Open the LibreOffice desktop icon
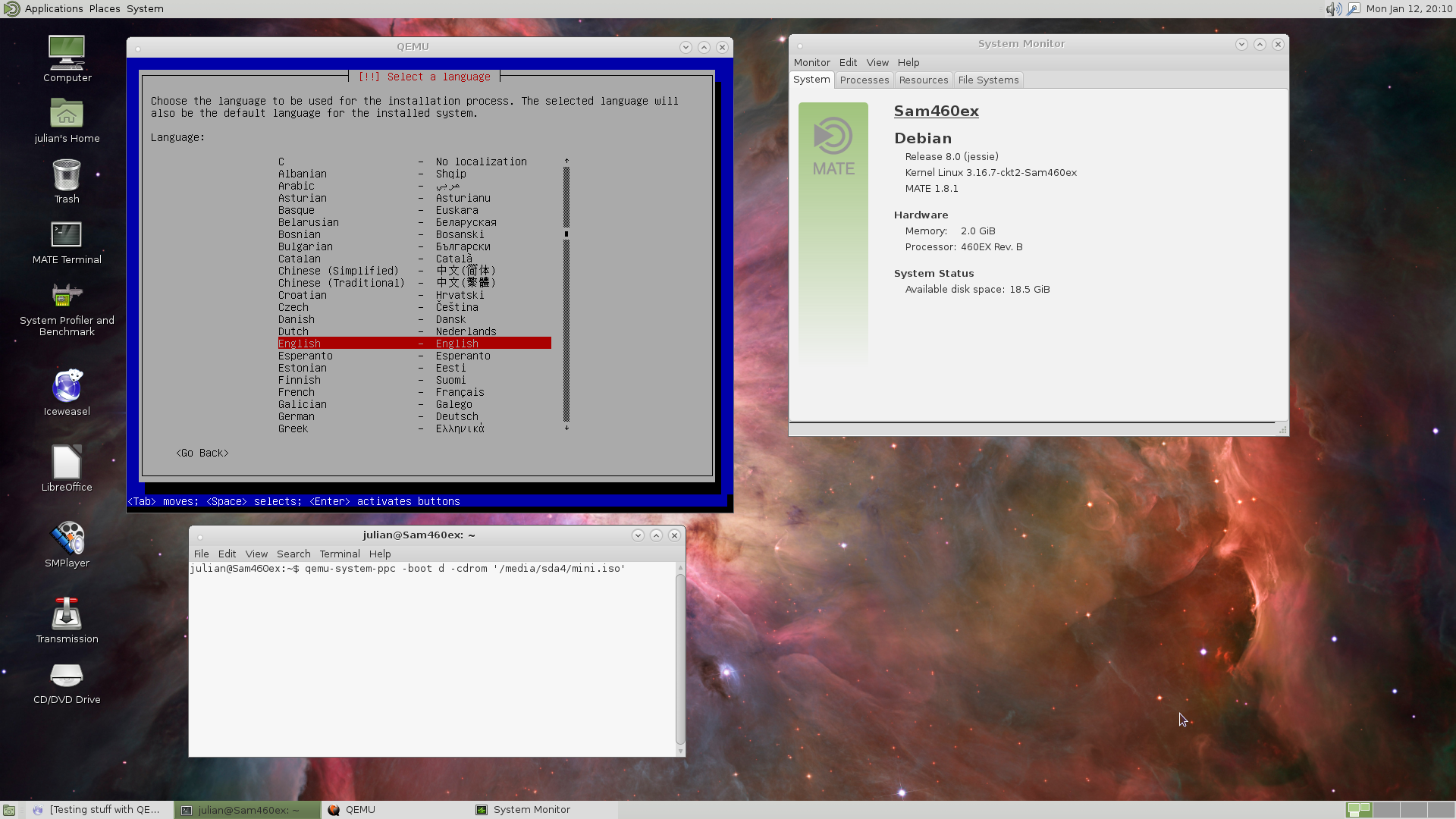1456x819 pixels. [x=67, y=463]
